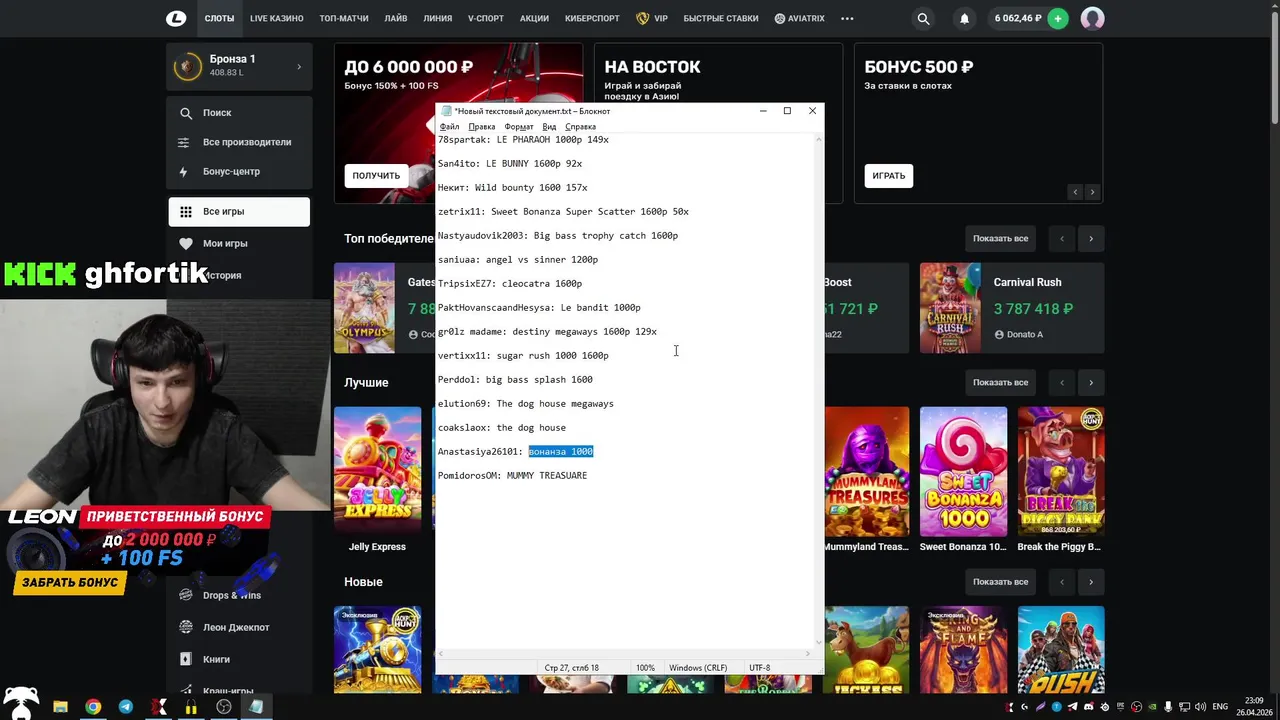The image size is (1280, 720).
Task: Open the Справка menu in Notepad
Action: point(580,127)
